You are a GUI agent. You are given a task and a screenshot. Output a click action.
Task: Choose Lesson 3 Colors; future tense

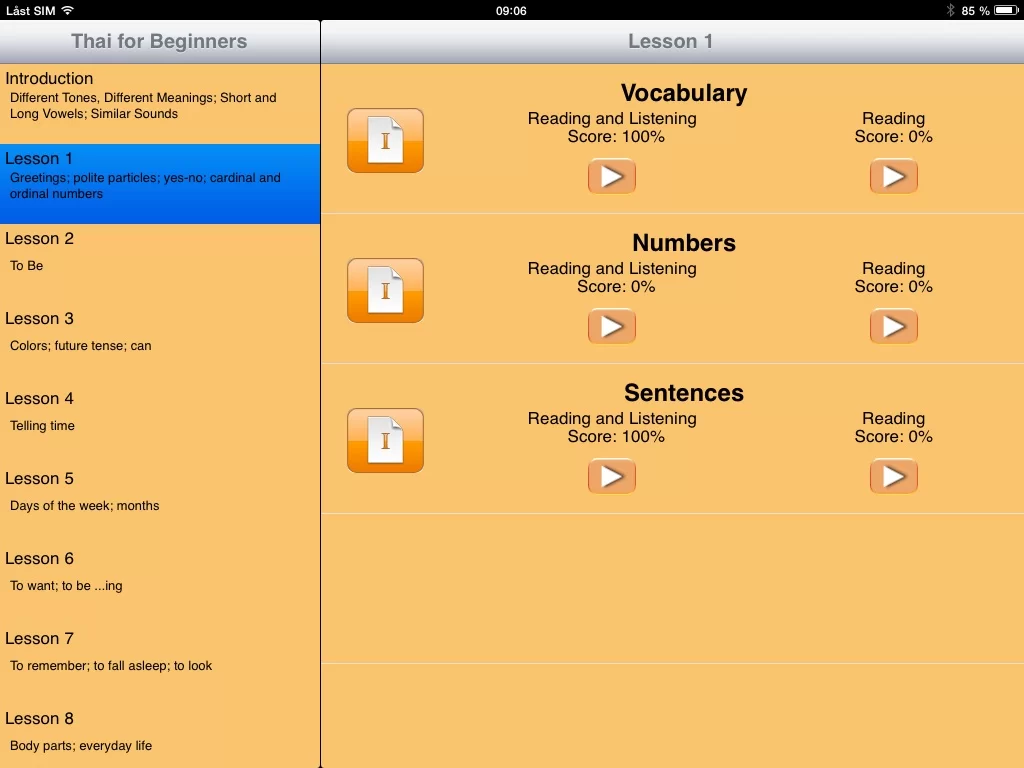coord(160,344)
